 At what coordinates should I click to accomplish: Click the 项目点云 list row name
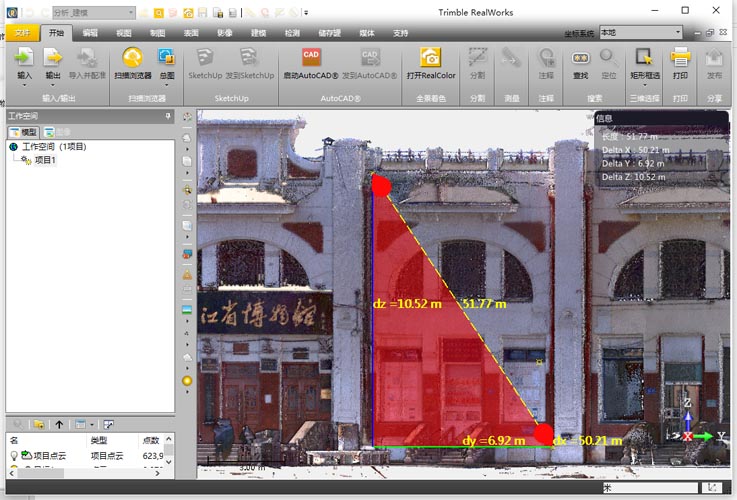click(50, 455)
